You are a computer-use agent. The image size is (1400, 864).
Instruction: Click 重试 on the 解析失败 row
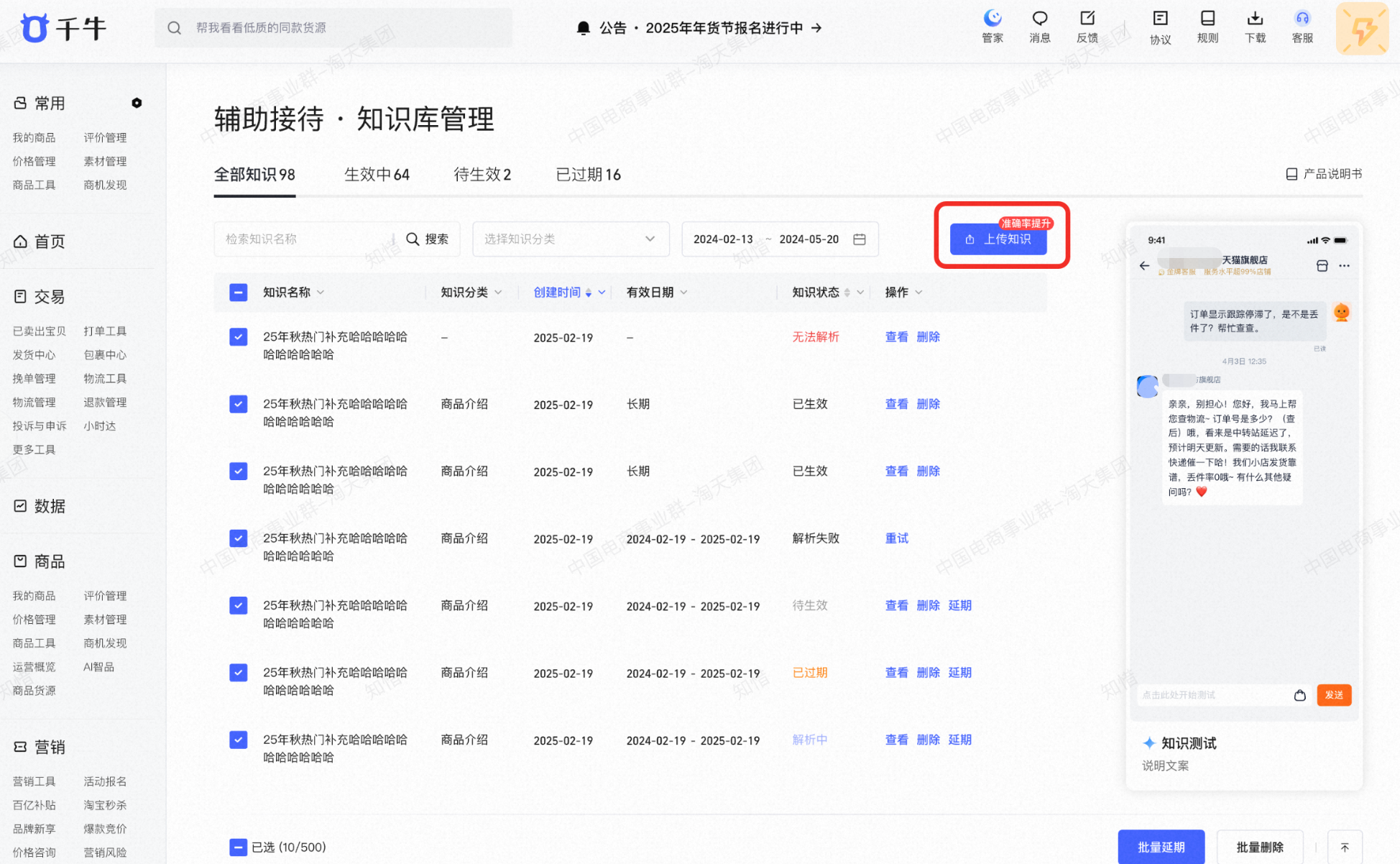[896, 538]
